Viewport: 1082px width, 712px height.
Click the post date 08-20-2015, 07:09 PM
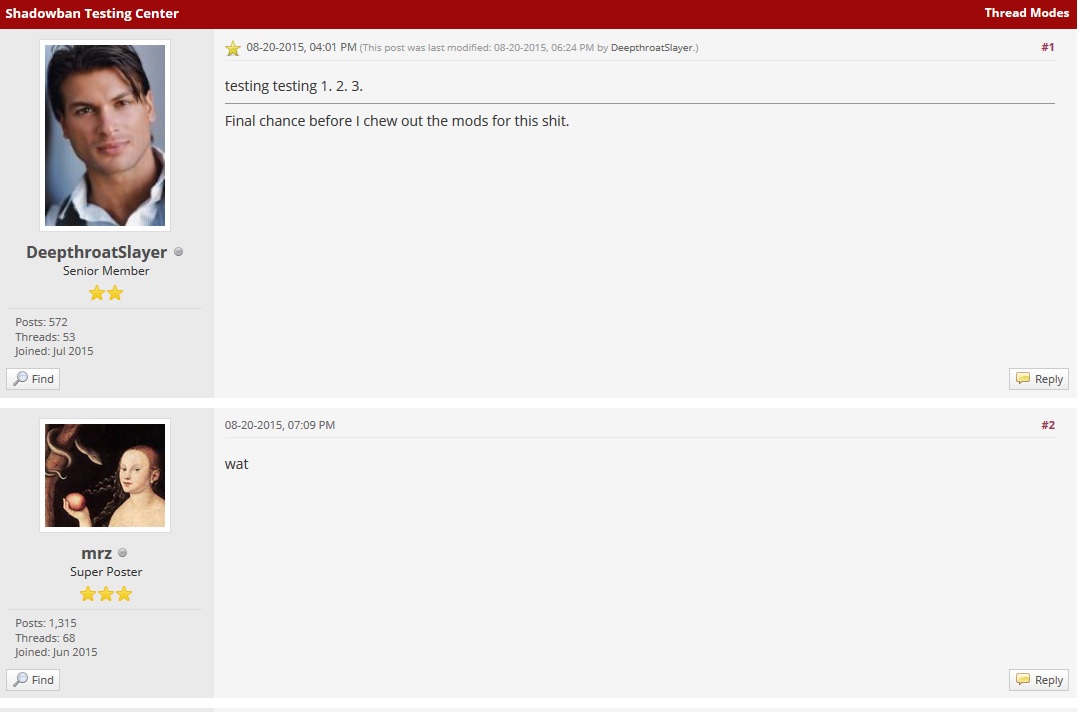[279, 425]
